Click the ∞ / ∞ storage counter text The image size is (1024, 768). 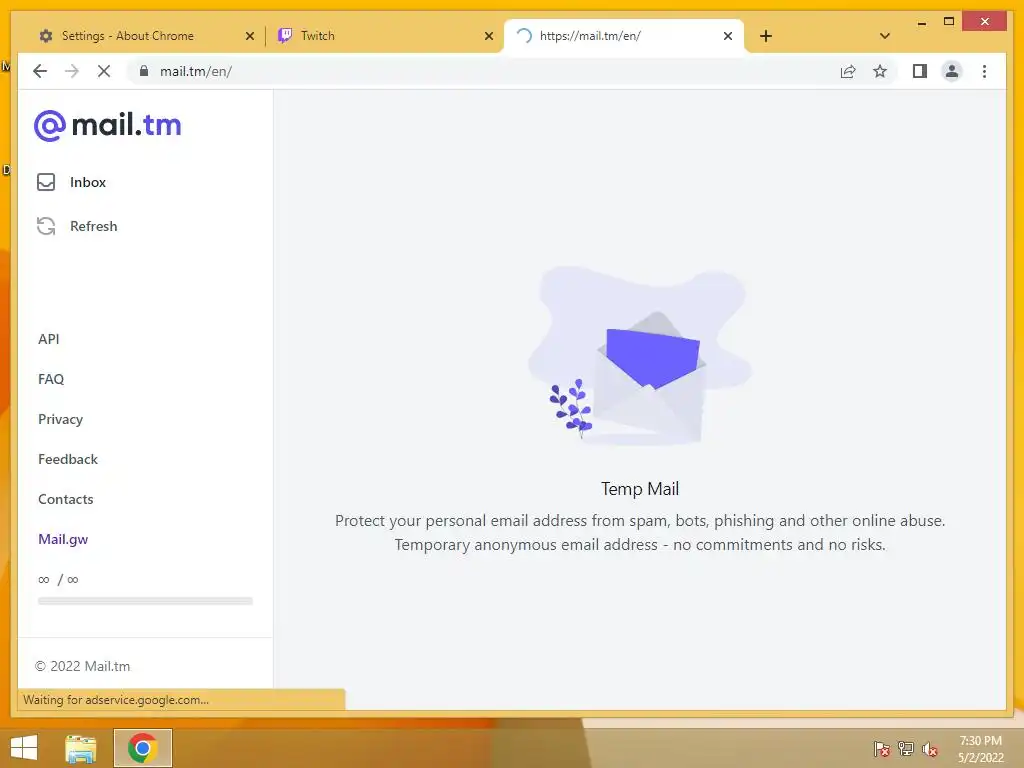click(58, 579)
